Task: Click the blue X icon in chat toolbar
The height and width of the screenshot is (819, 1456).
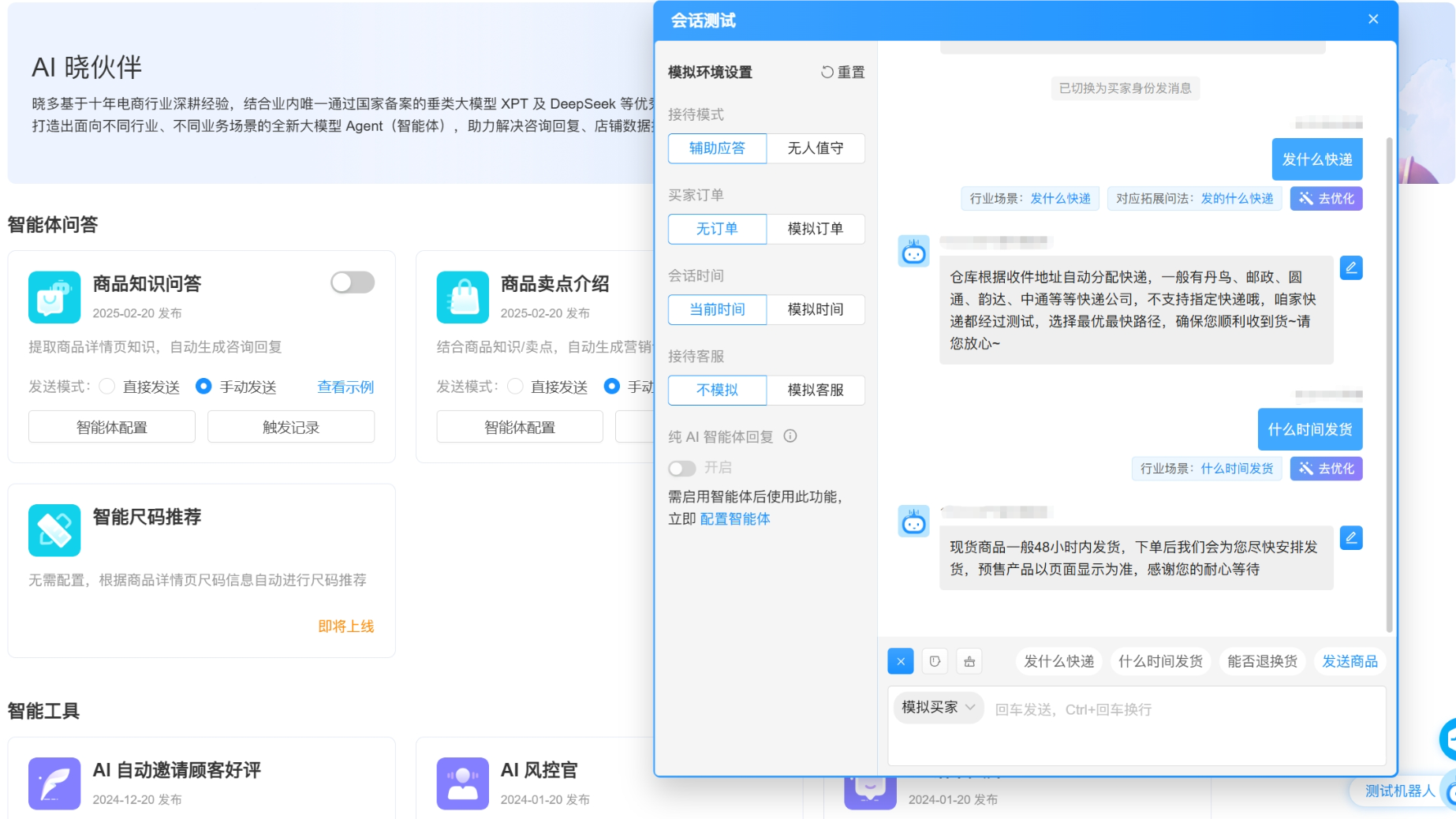Action: point(901,661)
